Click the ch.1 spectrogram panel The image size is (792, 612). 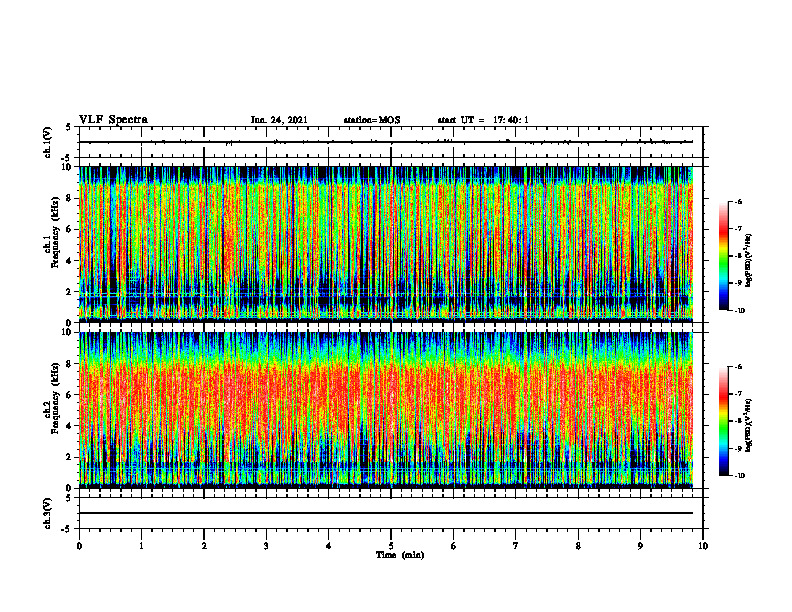386,244
